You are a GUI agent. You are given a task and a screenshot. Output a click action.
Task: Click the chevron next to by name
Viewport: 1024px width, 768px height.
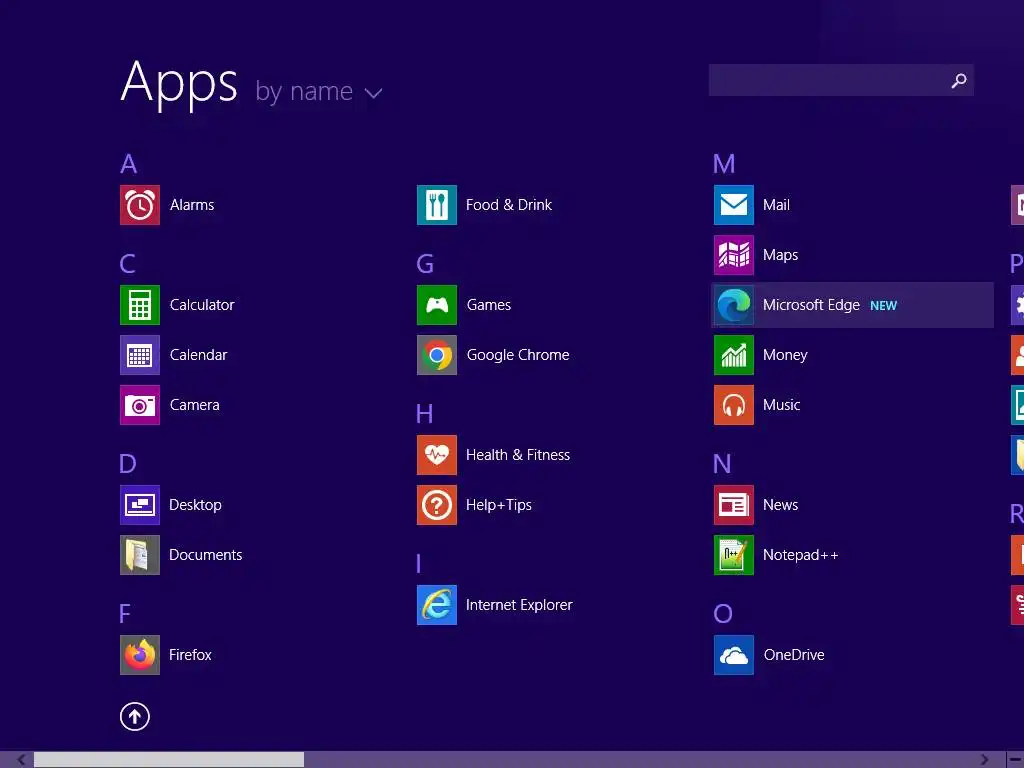click(374, 94)
